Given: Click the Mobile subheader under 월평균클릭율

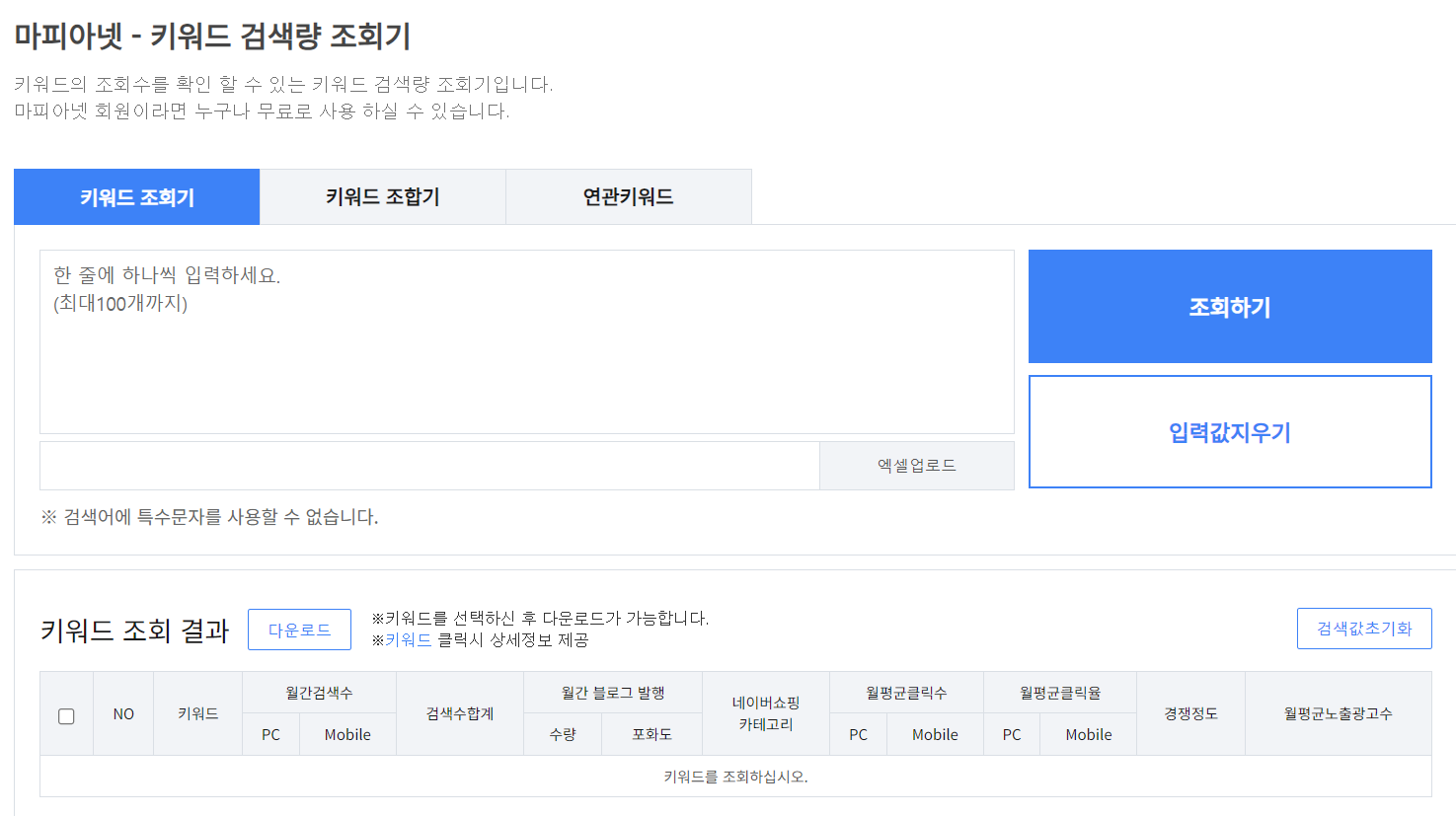Looking at the screenshot, I should [1089, 735].
